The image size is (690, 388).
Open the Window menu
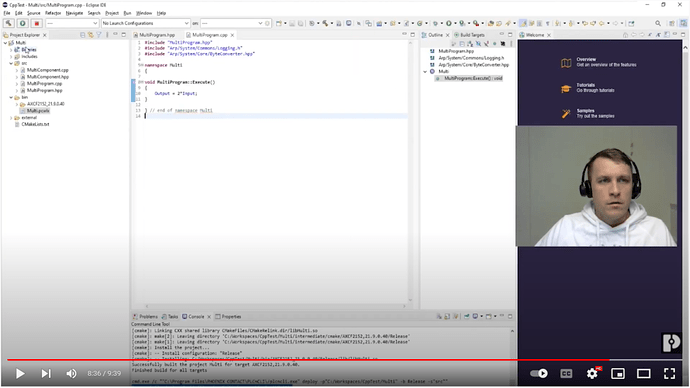pos(144,13)
